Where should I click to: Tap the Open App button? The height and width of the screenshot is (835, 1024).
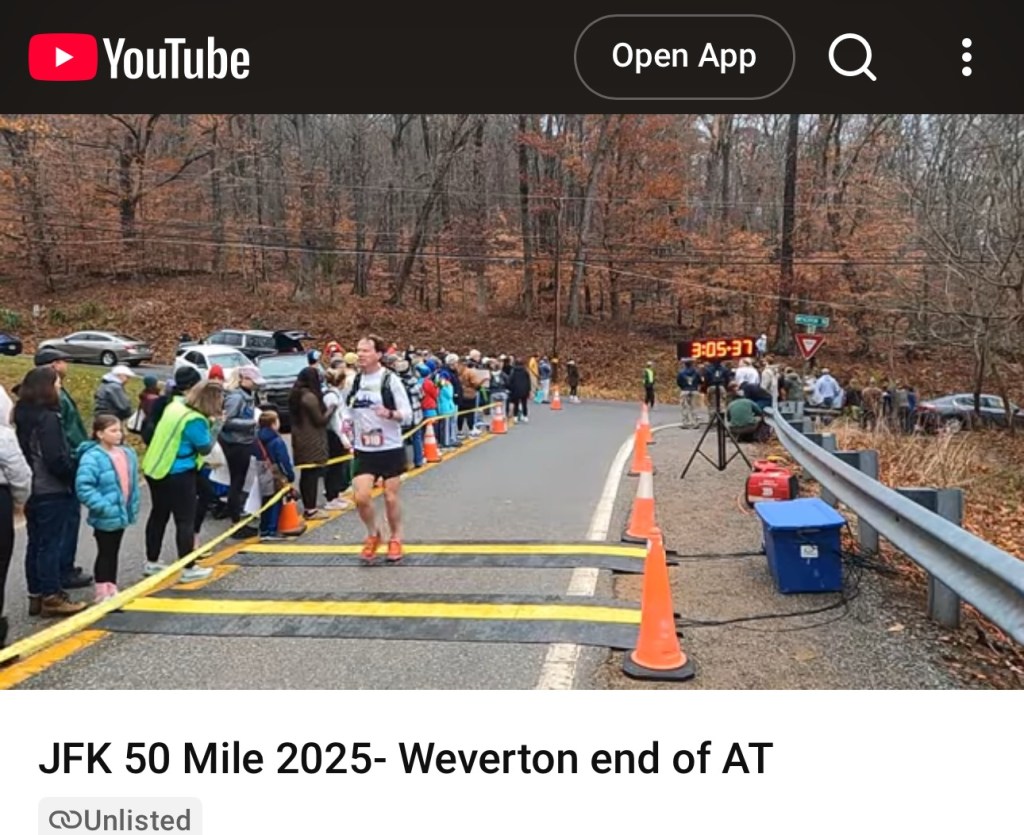[684, 57]
